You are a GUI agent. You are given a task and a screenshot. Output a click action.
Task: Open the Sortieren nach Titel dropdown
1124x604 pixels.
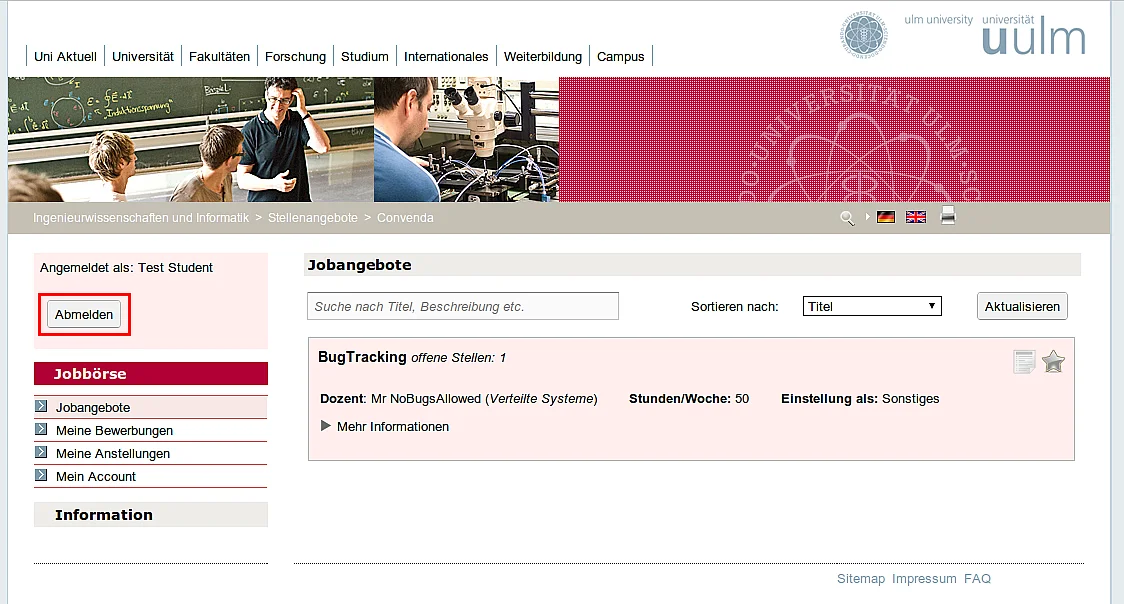click(872, 307)
